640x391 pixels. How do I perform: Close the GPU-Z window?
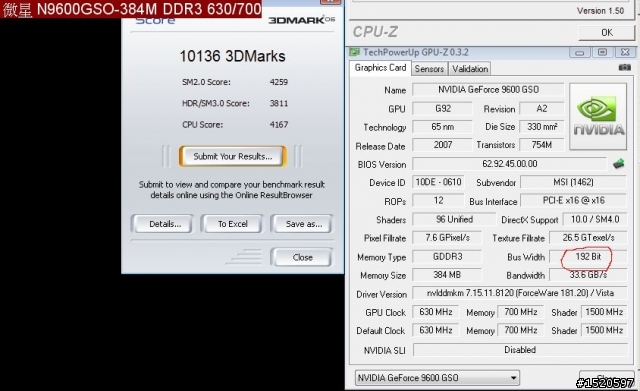click(x=625, y=52)
